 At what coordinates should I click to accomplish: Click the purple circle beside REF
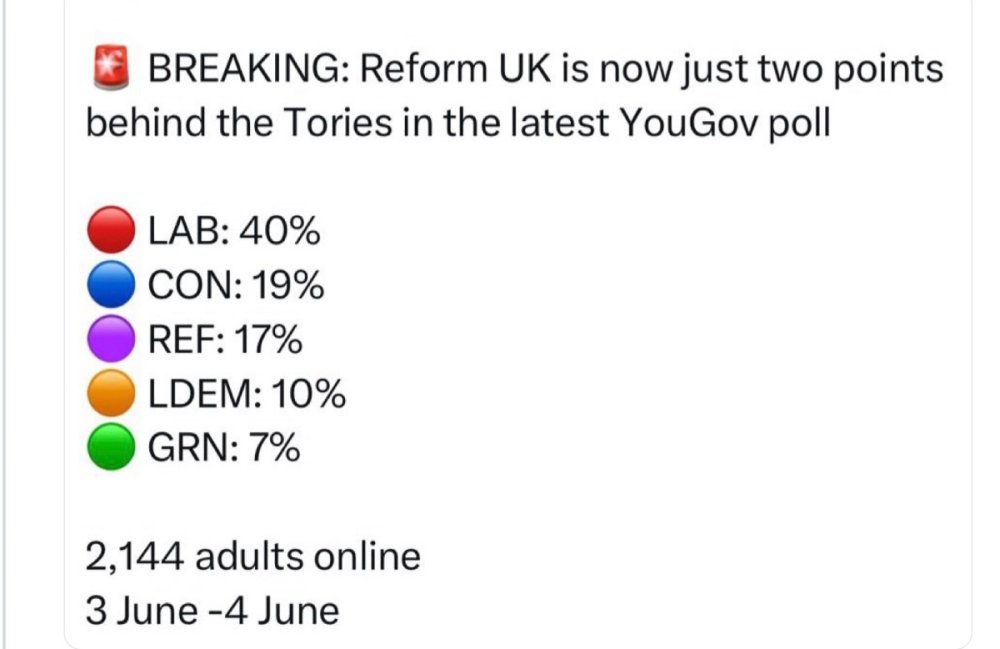click(111, 341)
